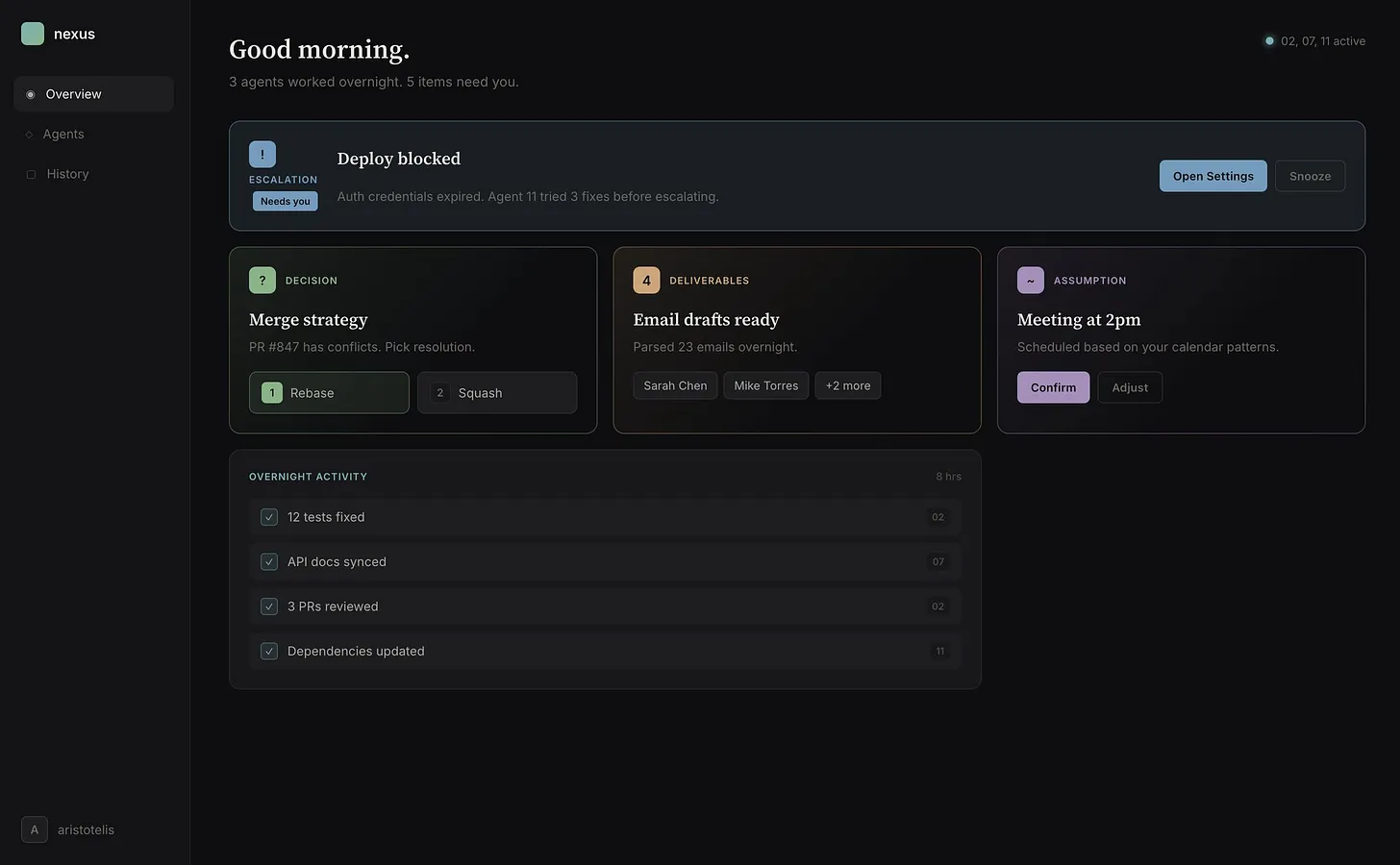
Task: Select the Overview sidebar item
Action: pos(73,94)
